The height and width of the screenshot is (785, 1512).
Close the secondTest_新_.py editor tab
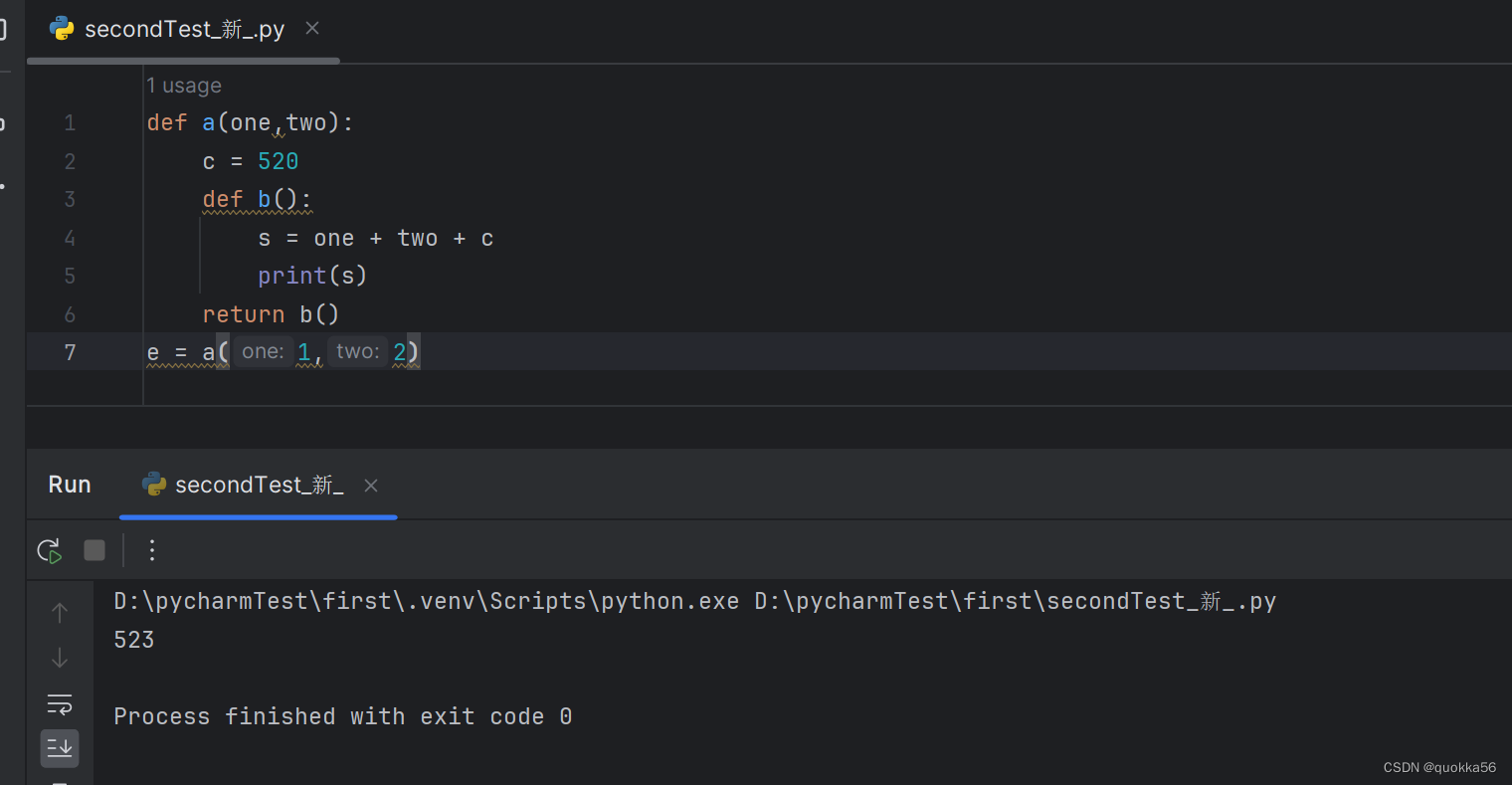click(x=312, y=28)
